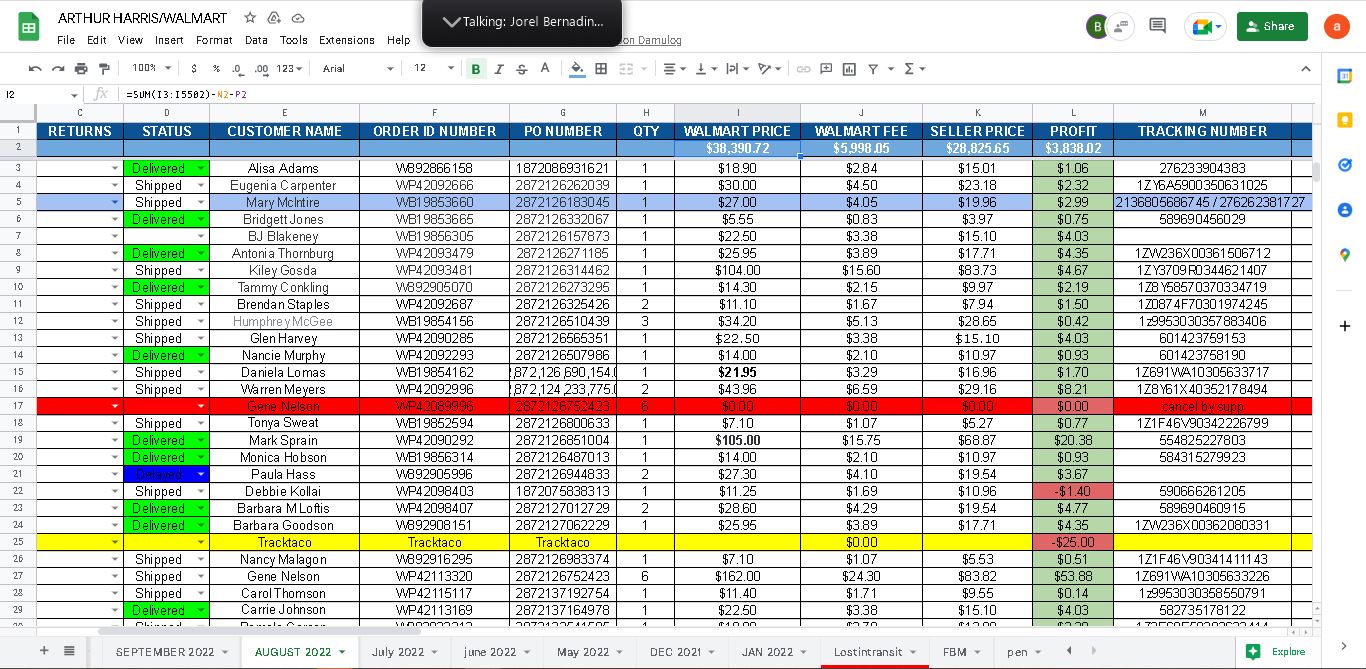Open comment history speech bubble icon
1366x669 pixels.
1157,26
